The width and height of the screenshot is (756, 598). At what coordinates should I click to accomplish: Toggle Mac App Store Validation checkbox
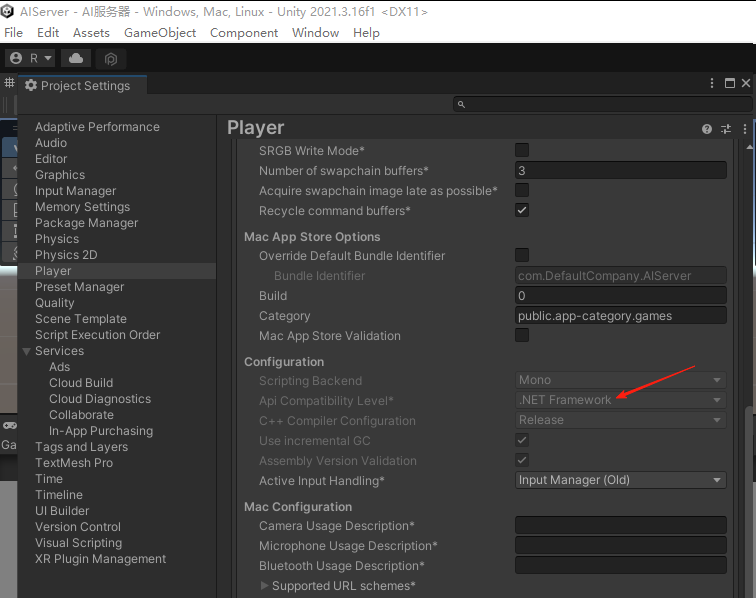click(522, 335)
